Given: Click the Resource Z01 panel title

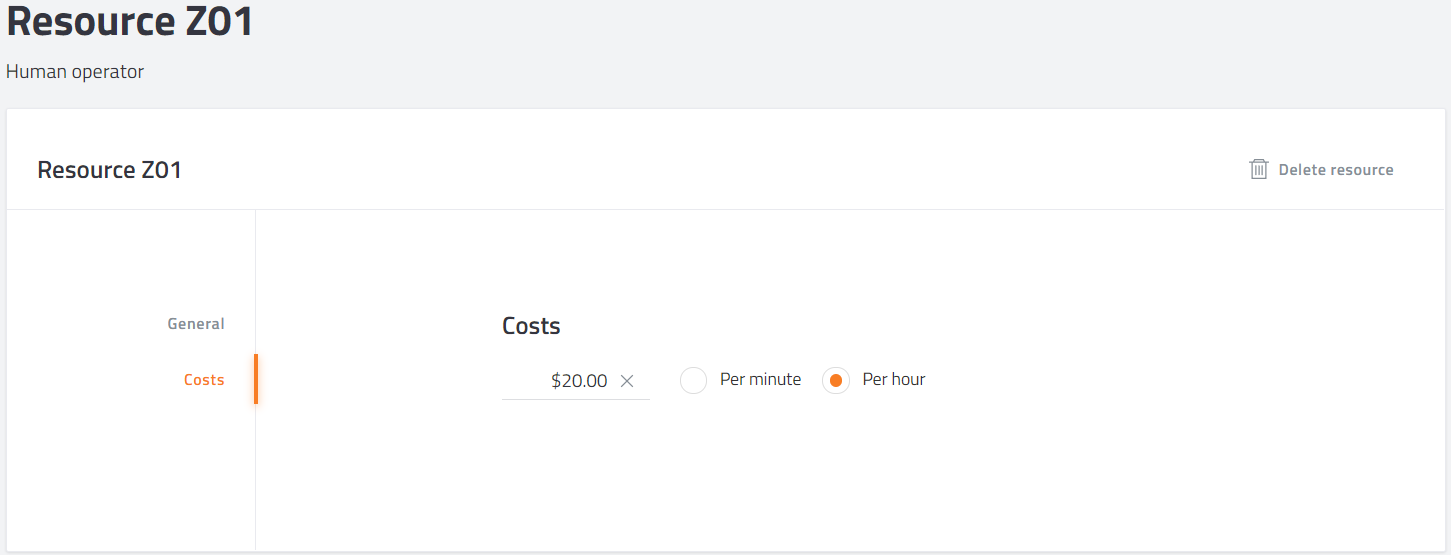Looking at the screenshot, I should 110,170.
